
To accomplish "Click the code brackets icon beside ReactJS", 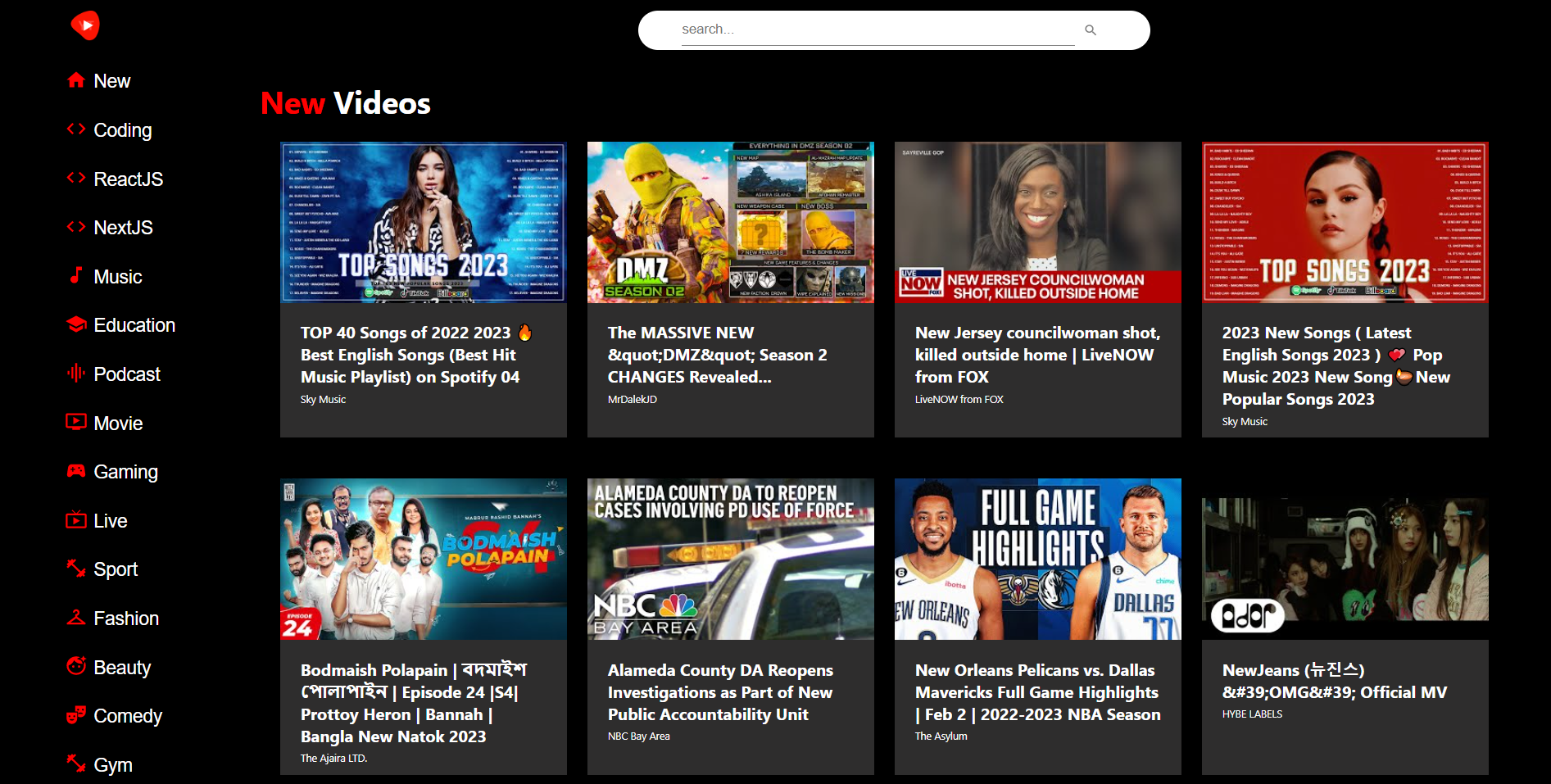I will [76, 178].
